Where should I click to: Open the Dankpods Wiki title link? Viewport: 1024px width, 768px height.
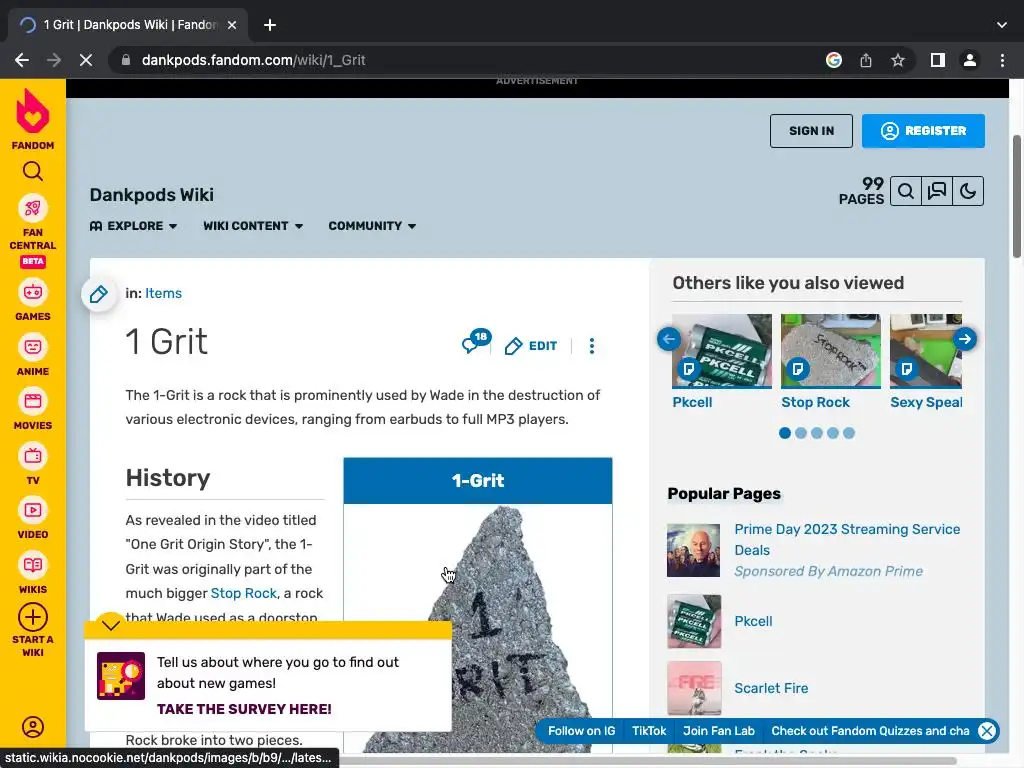(152, 195)
